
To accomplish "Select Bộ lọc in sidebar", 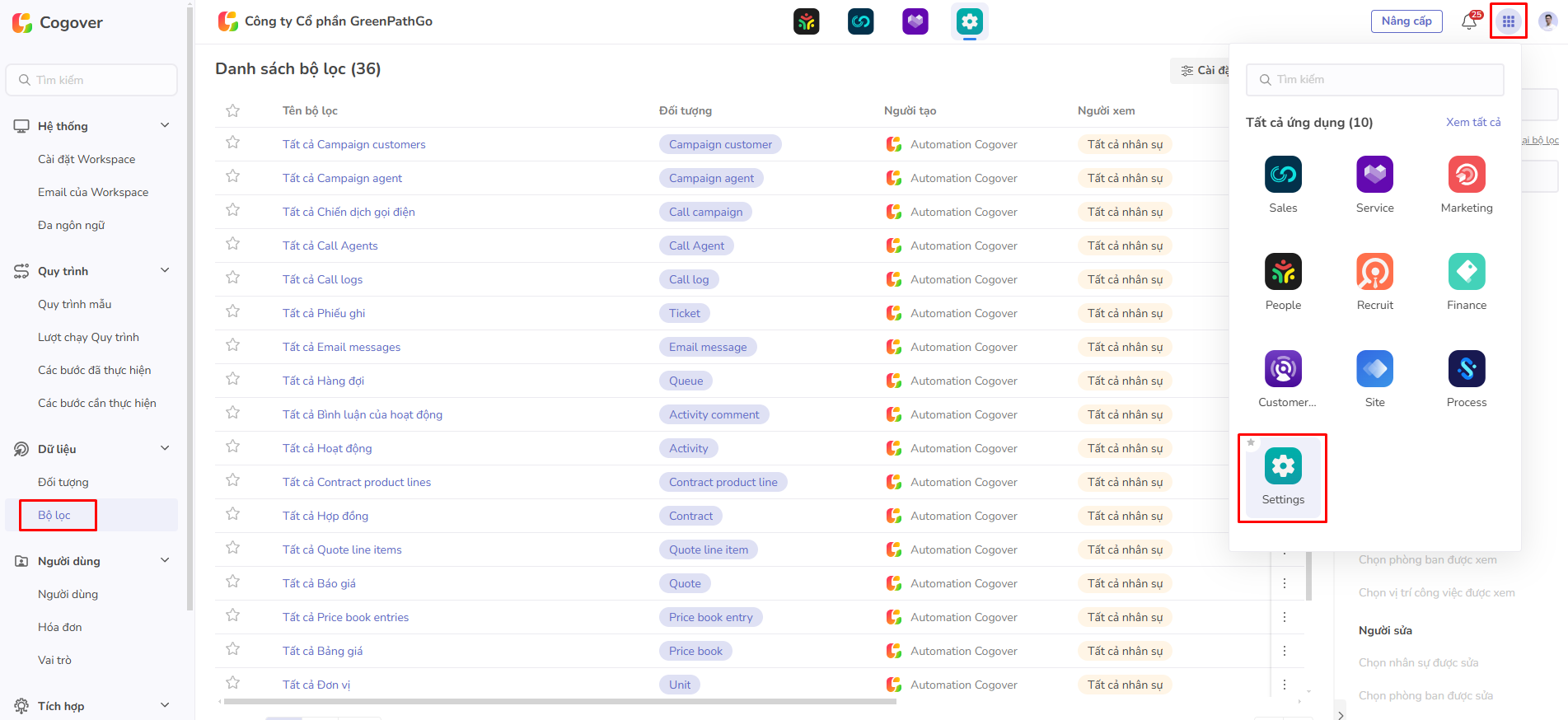I will click(54, 515).
